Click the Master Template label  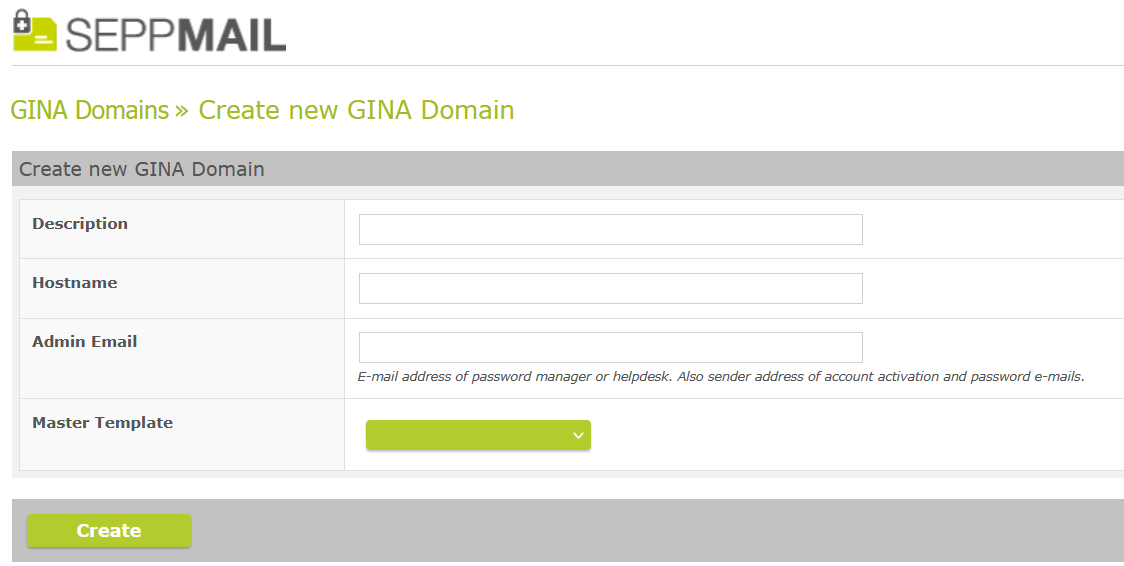(x=103, y=423)
